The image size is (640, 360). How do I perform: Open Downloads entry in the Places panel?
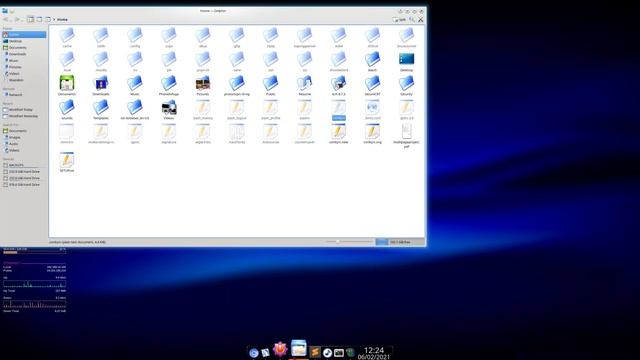(x=24, y=54)
